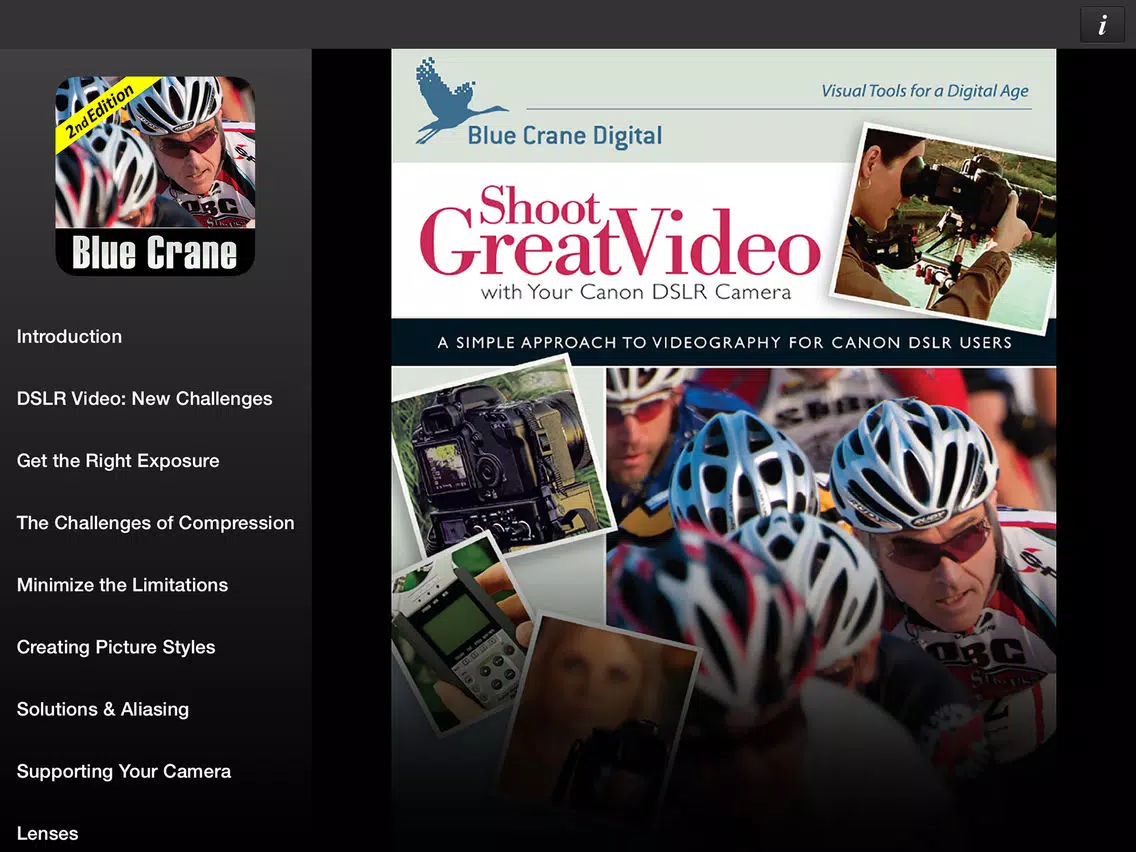Click the Blue Crane Digital name text

click(565, 135)
